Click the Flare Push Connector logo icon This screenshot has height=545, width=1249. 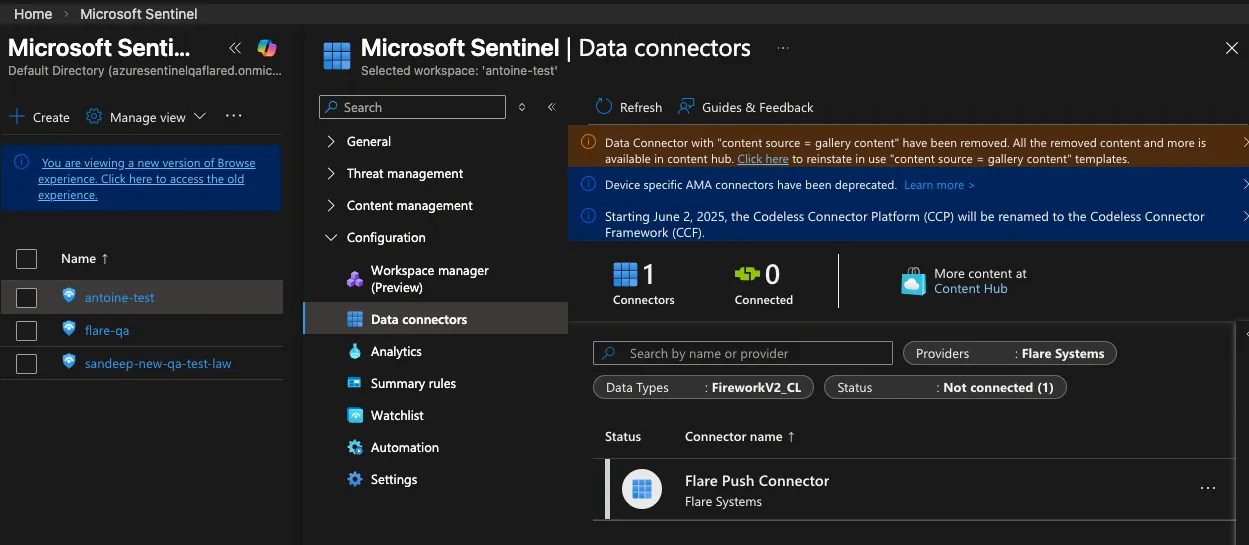[x=642, y=489]
